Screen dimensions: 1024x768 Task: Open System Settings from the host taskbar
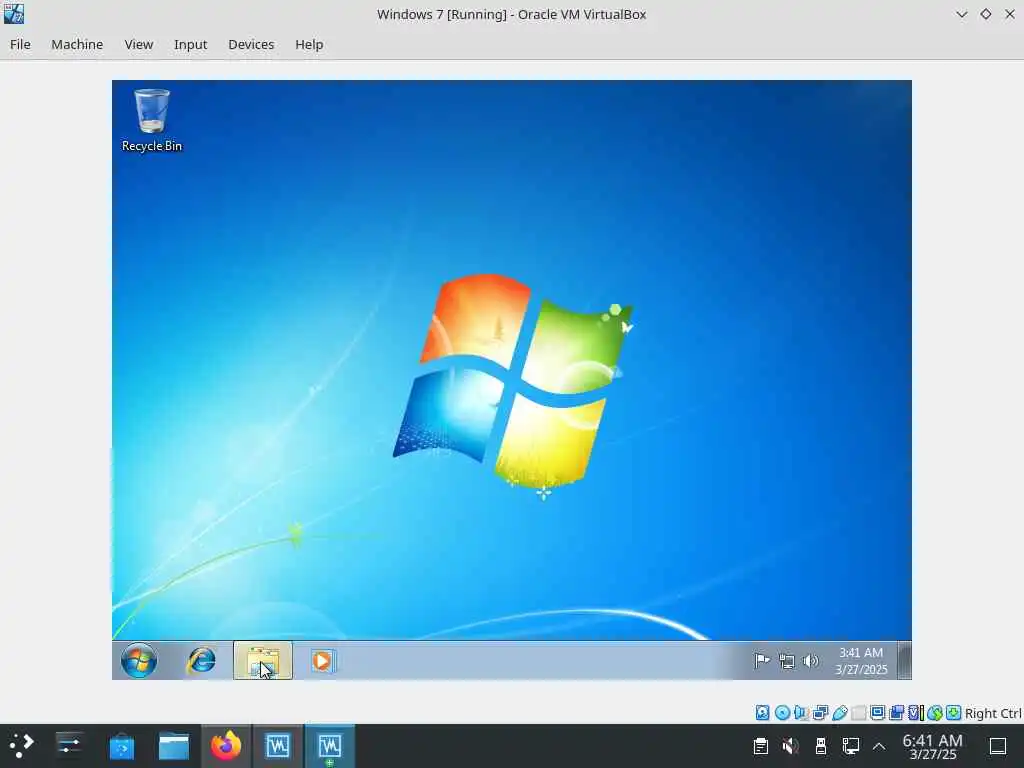(x=69, y=745)
